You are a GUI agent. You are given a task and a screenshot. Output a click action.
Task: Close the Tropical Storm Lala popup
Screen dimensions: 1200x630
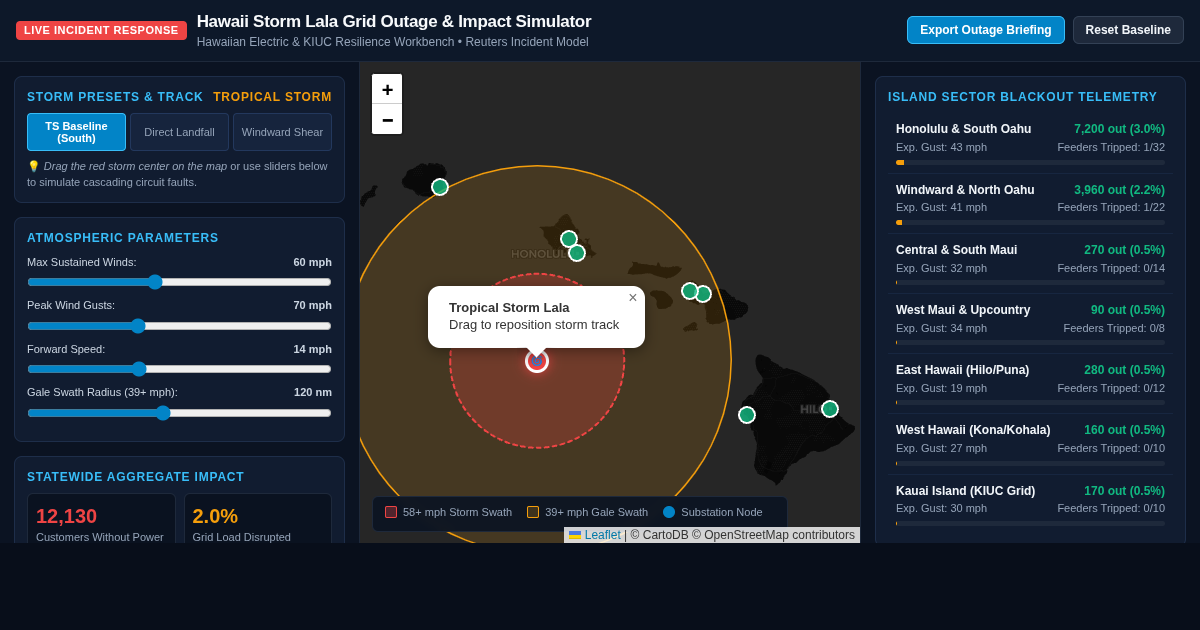632,298
